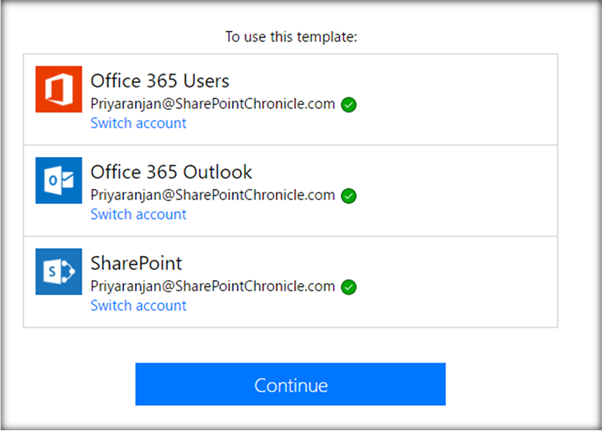Click green checkmark beside the SharePoint email

[348, 287]
